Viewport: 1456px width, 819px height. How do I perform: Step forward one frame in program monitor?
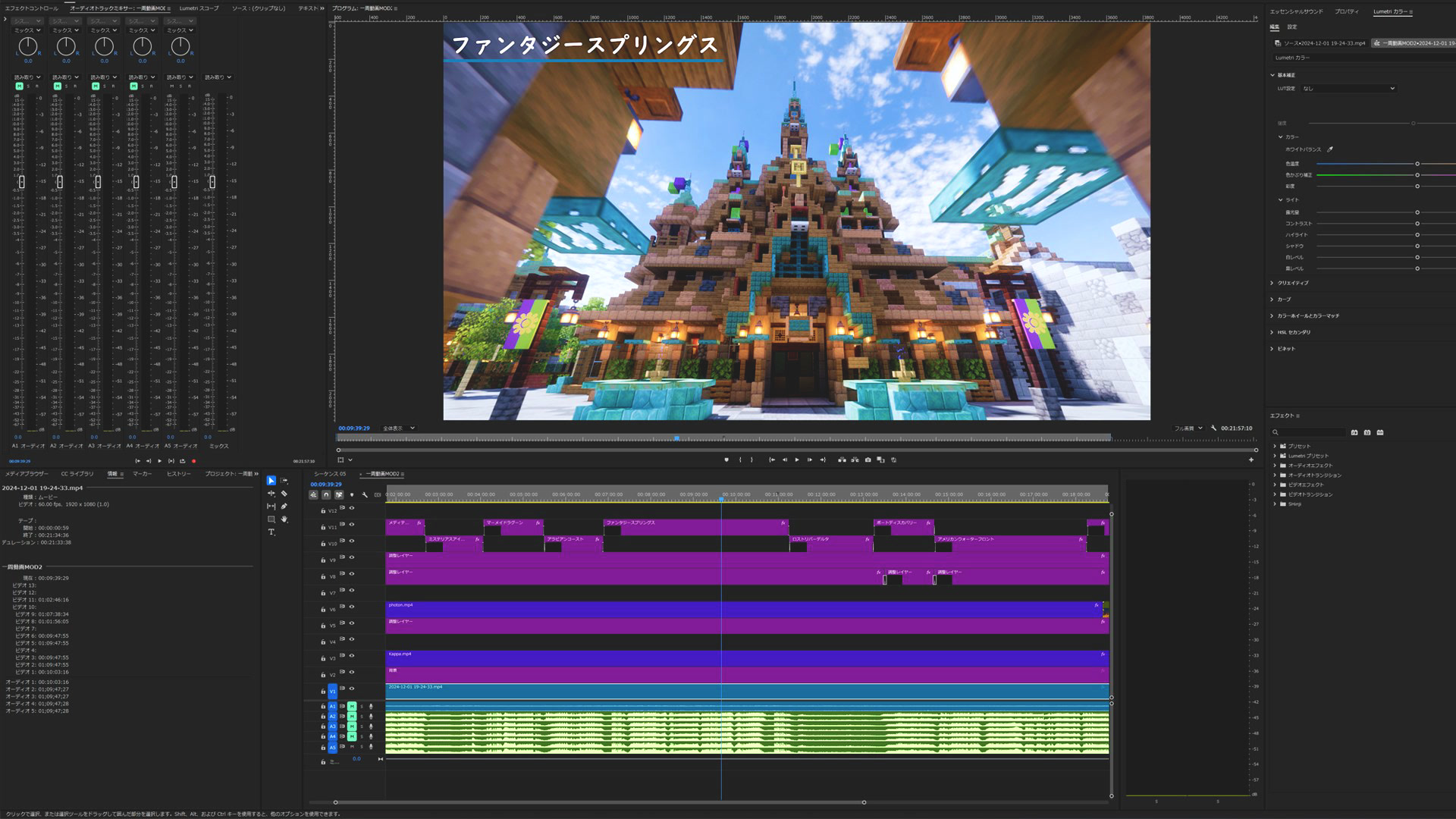pos(810,460)
